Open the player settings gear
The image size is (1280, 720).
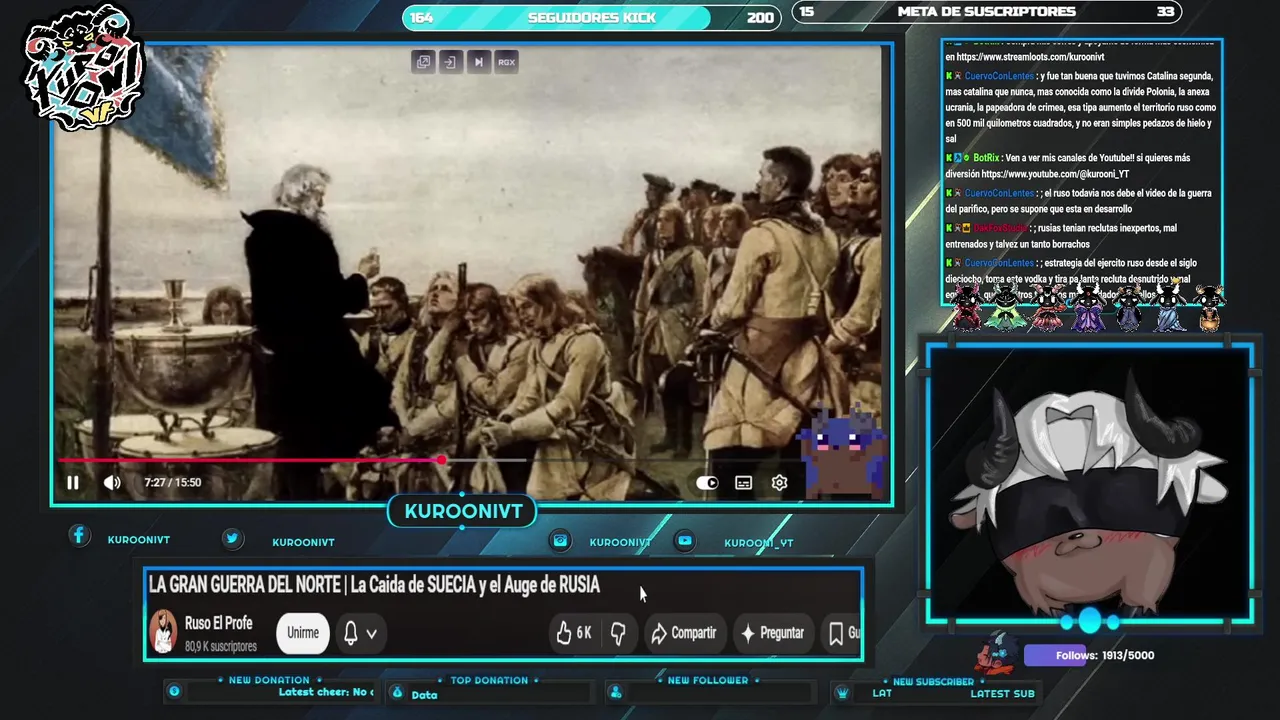pos(780,483)
